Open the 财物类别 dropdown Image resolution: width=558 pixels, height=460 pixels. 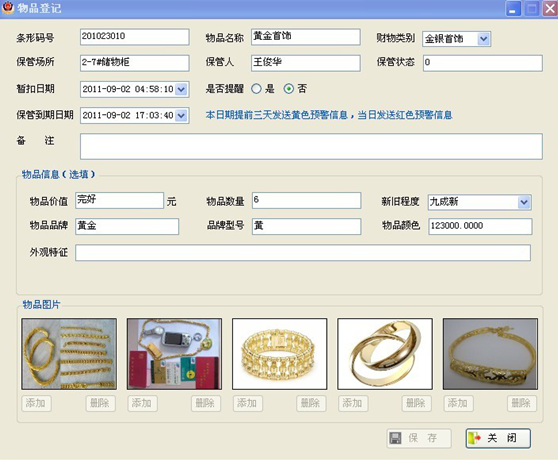483,39
